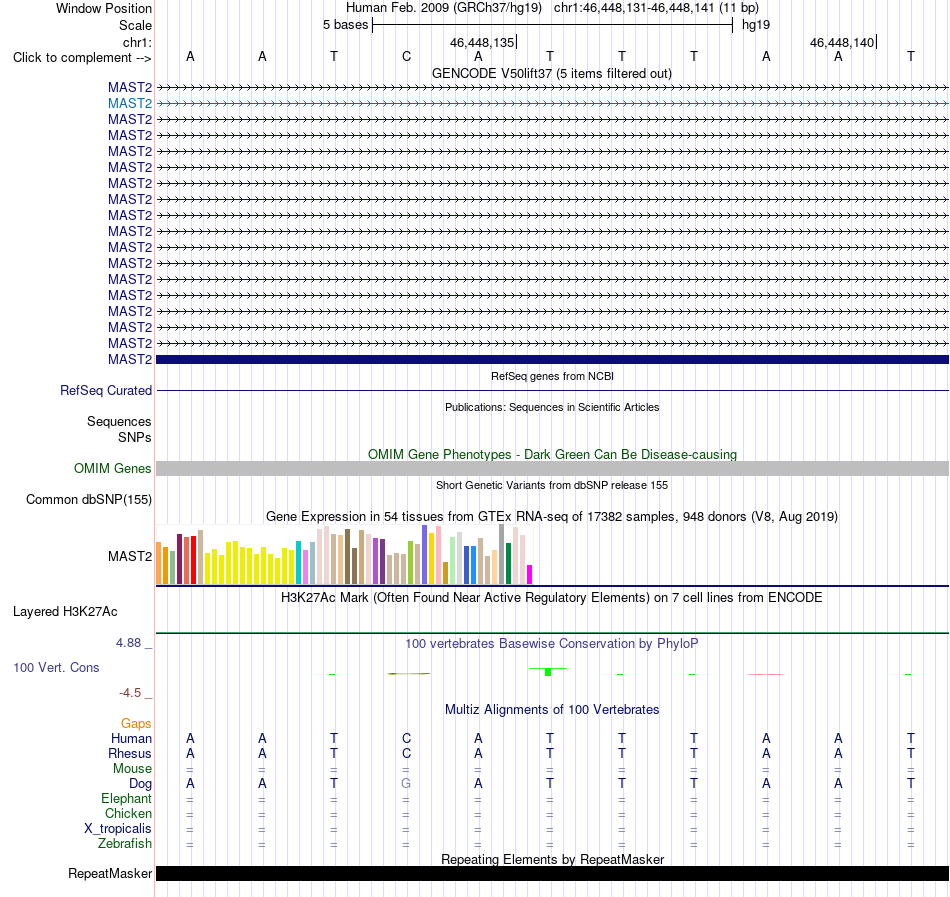Open 'Publications: Sequences in Scientific Articles' title
Viewport: 950px width, 897px height.
[x=552, y=407]
